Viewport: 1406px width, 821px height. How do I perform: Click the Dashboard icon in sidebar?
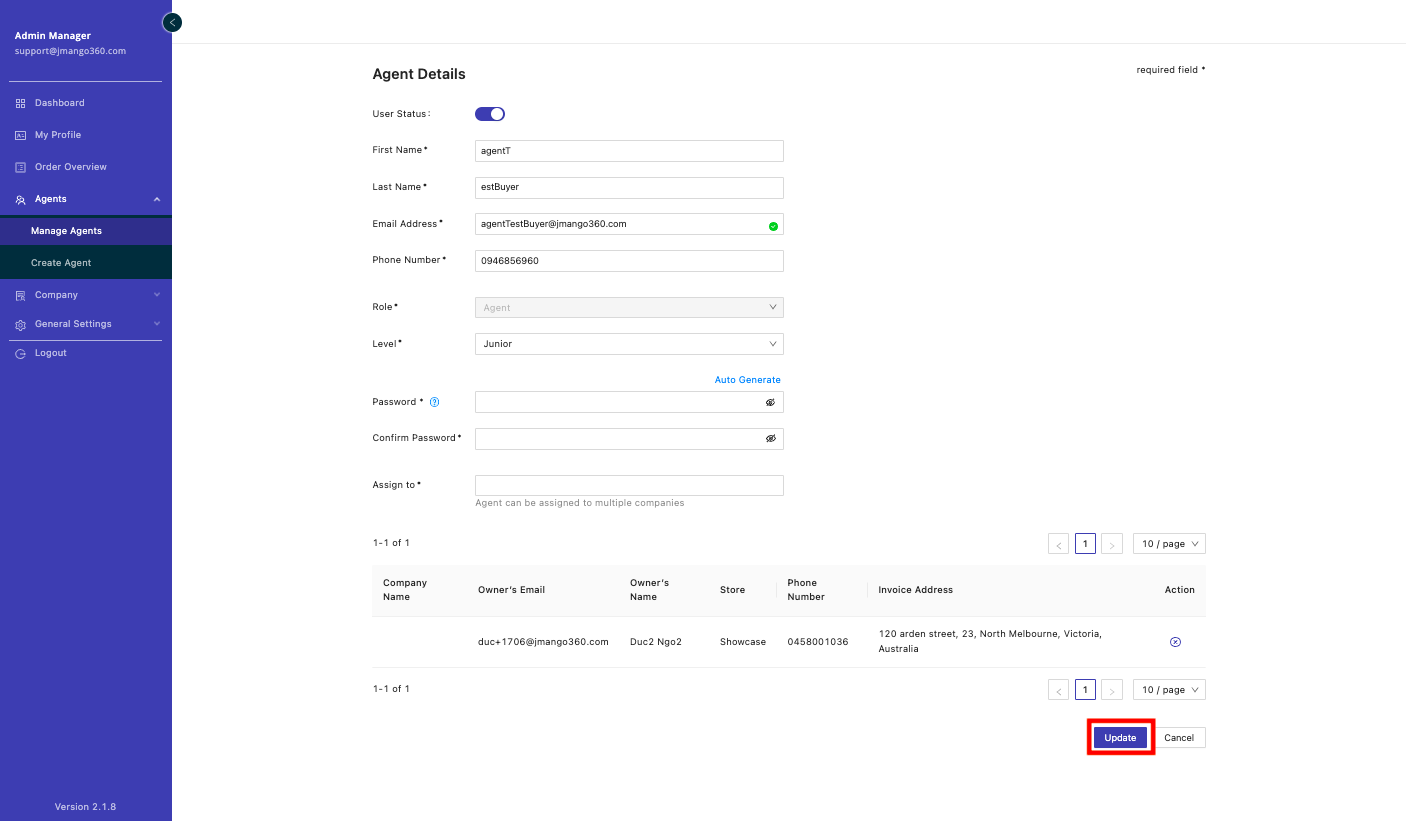coord(20,103)
